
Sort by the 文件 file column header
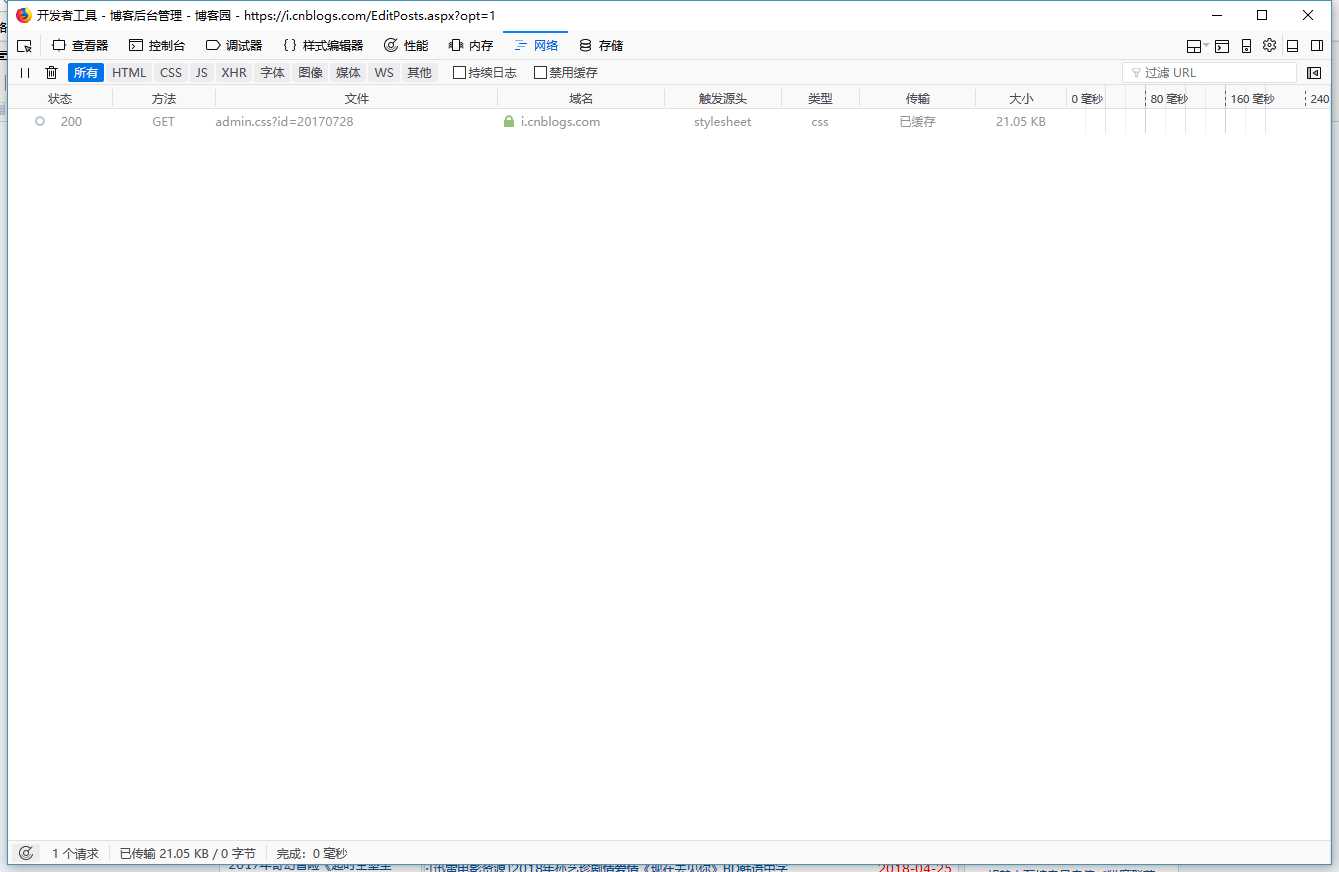[357, 98]
